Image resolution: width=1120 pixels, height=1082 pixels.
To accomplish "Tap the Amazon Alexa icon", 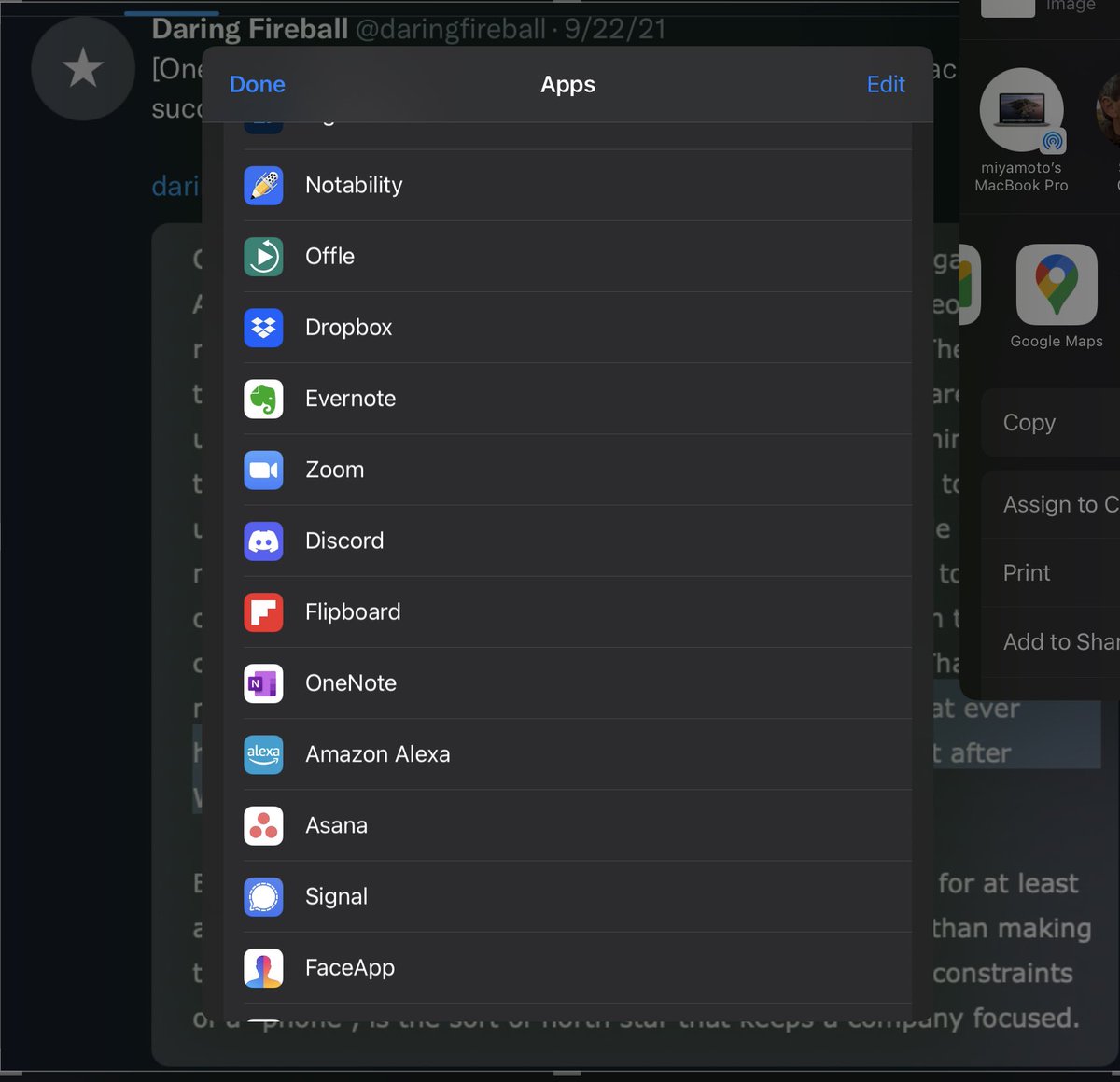I will (x=263, y=754).
